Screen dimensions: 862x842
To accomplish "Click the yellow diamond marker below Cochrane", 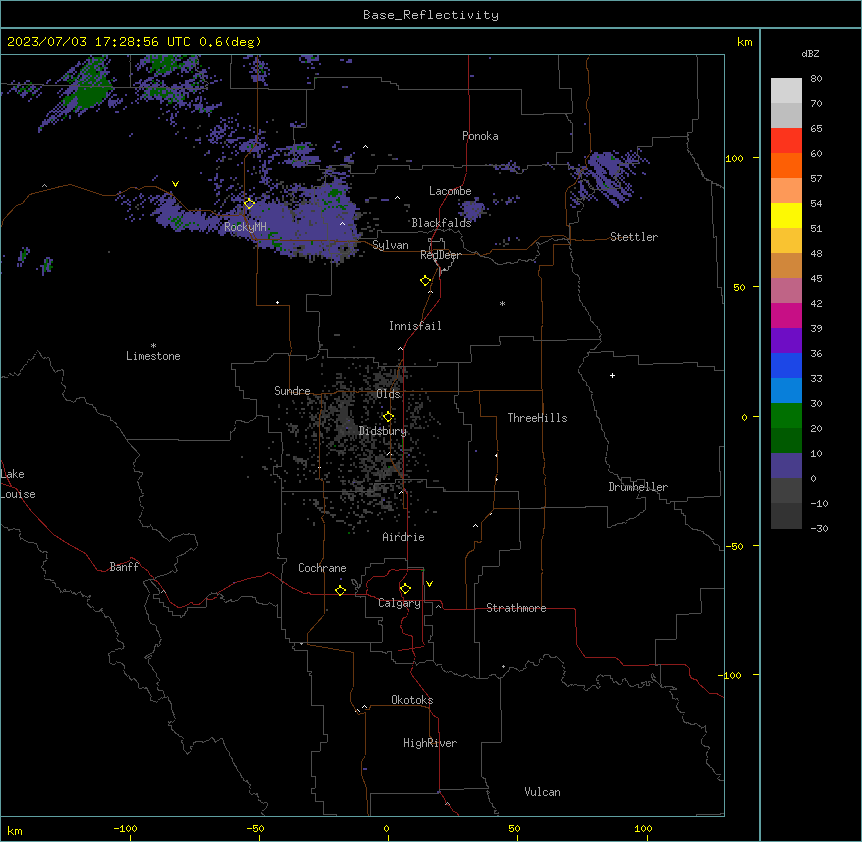I will click(340, 590).
